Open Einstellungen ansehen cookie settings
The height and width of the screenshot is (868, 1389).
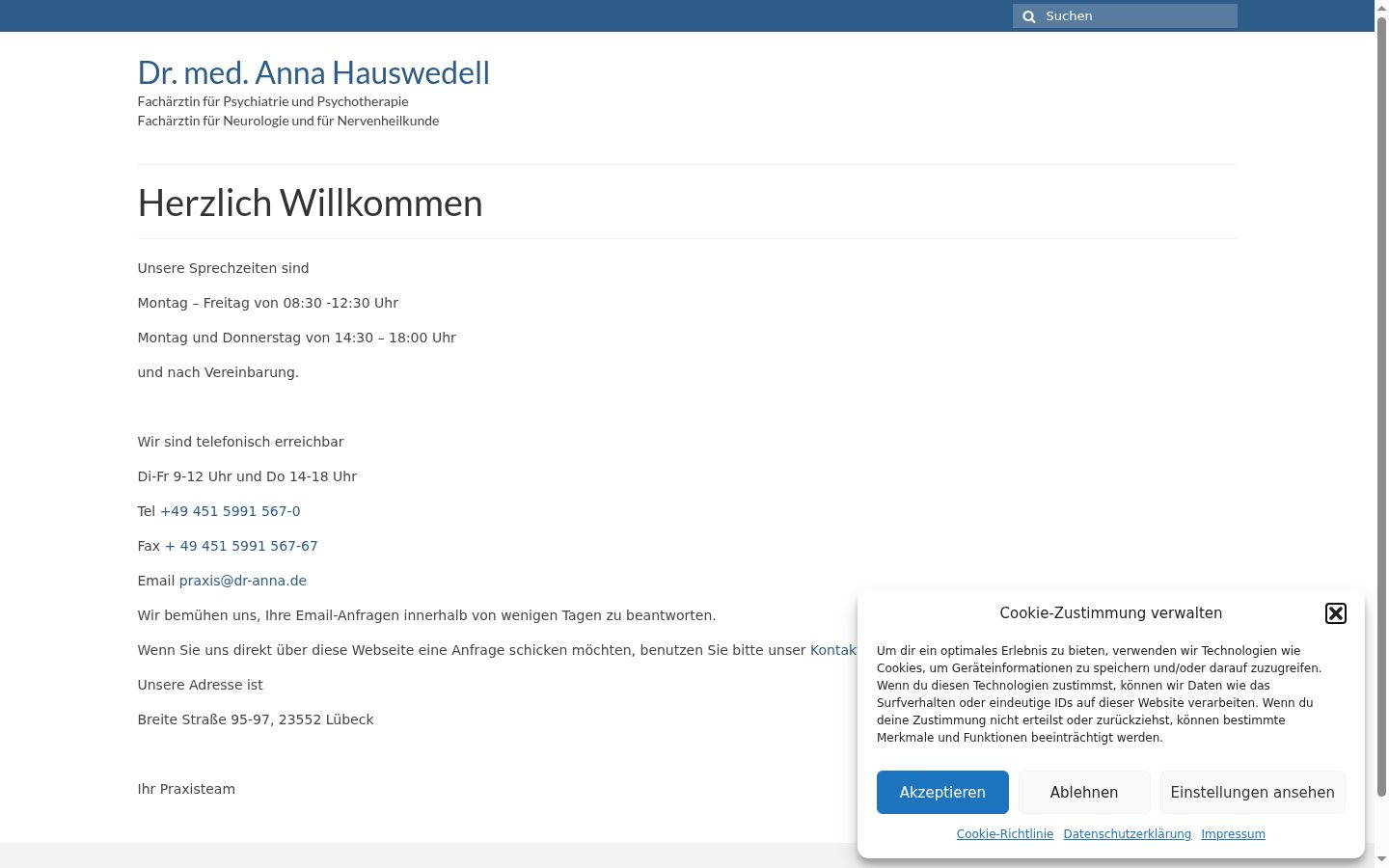(1252, 792)
